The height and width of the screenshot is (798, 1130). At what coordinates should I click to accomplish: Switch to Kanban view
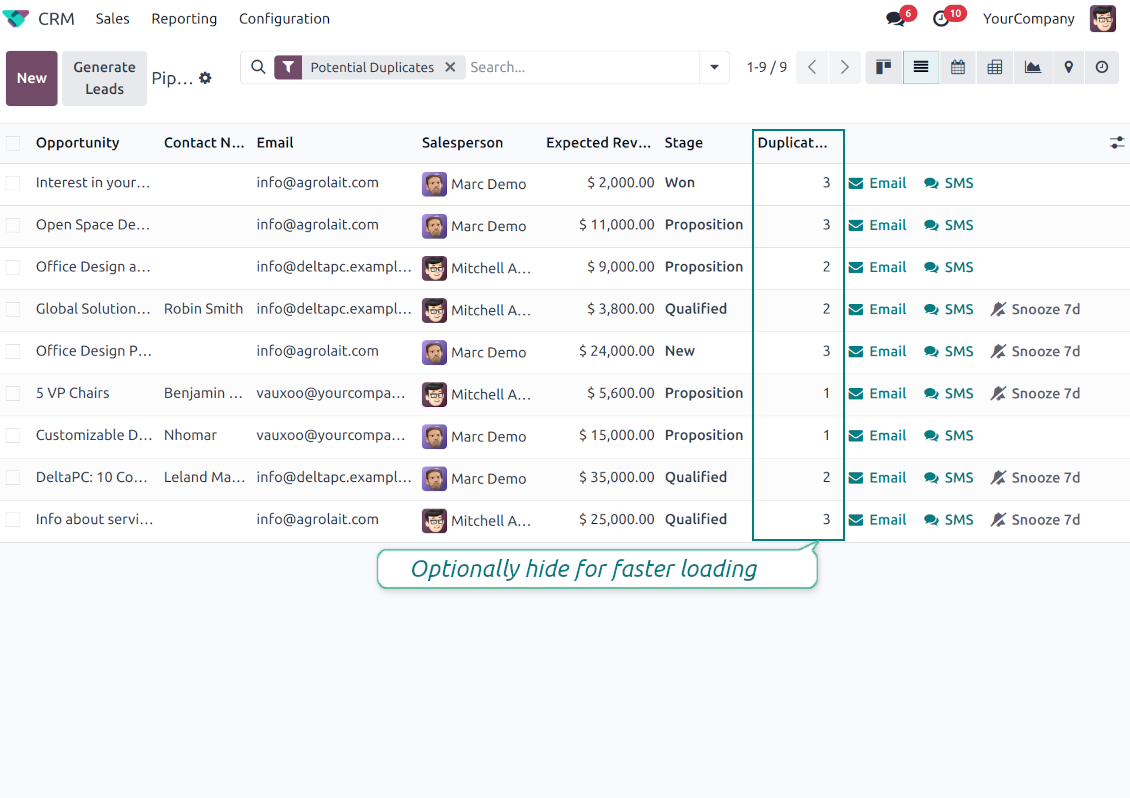(883, 67)
